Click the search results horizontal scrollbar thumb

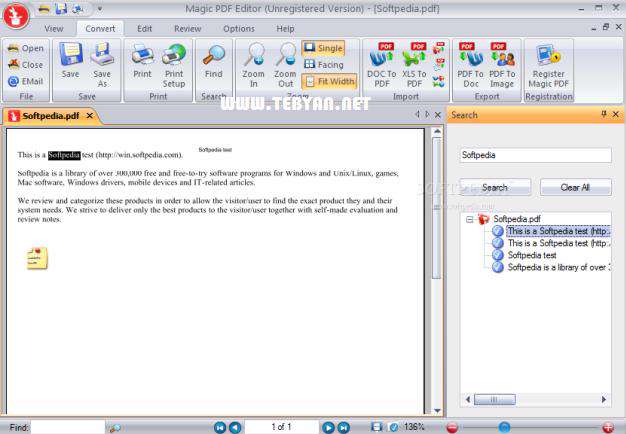(x=495, y=399)
